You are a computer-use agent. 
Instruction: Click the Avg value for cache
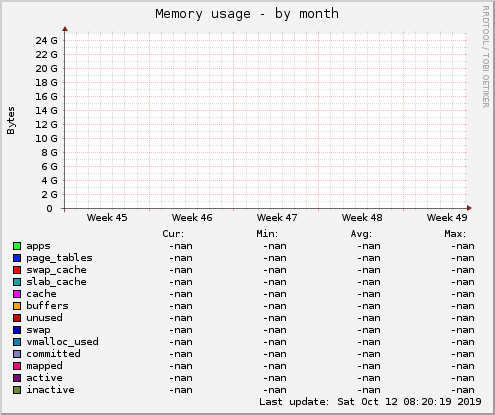pyautogui.click(x=369, y=294)
